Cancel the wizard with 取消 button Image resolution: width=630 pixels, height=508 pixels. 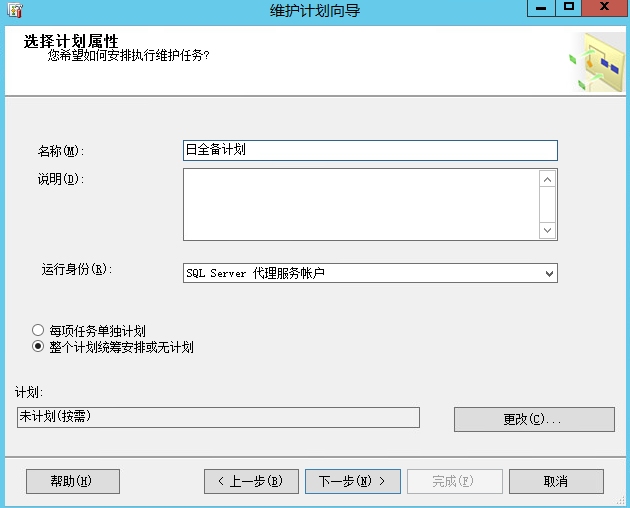click(x=556, y=481)
